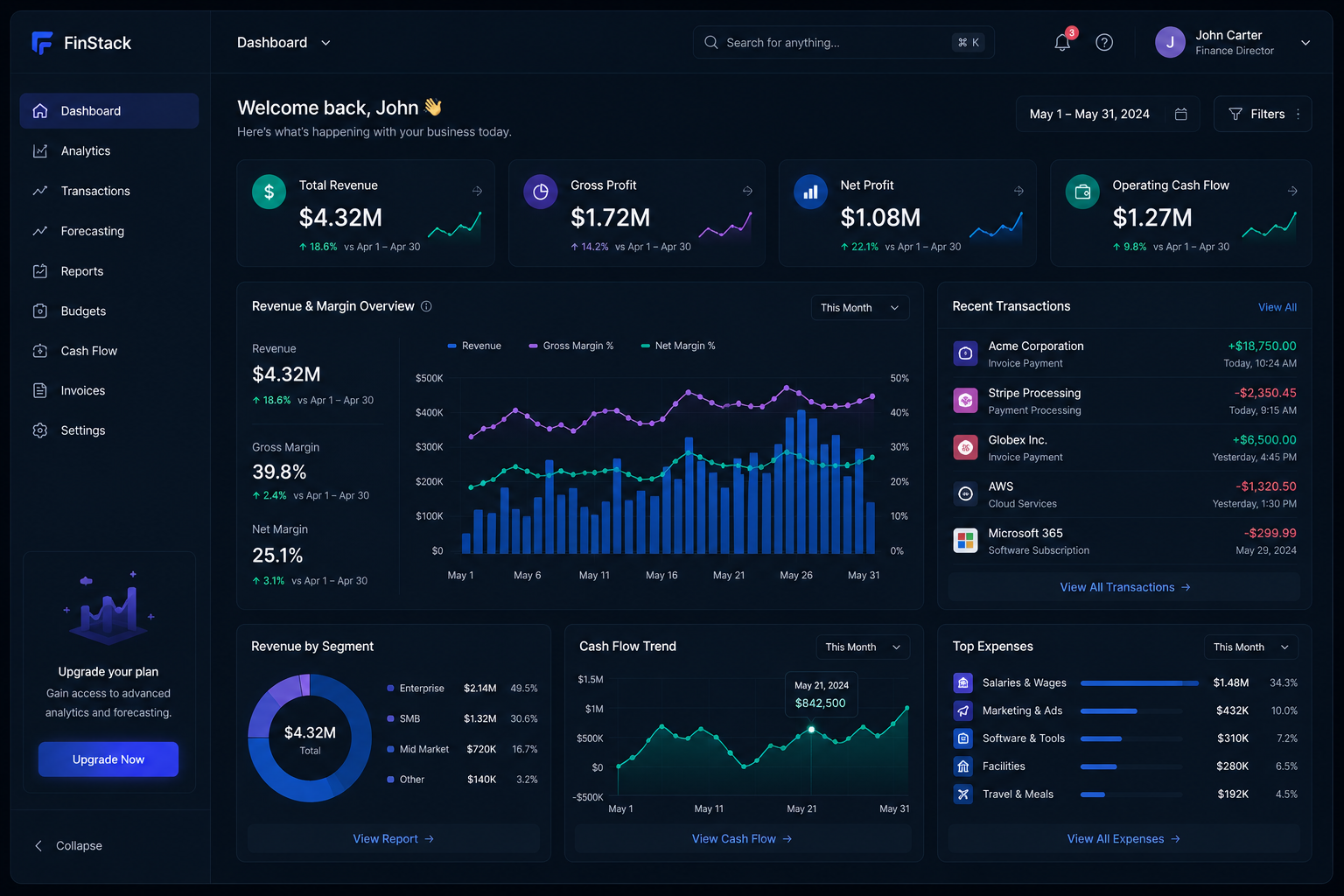Click the help question mark icon
Viewport: 1344px width, 896px height.
click(1104, 42)
